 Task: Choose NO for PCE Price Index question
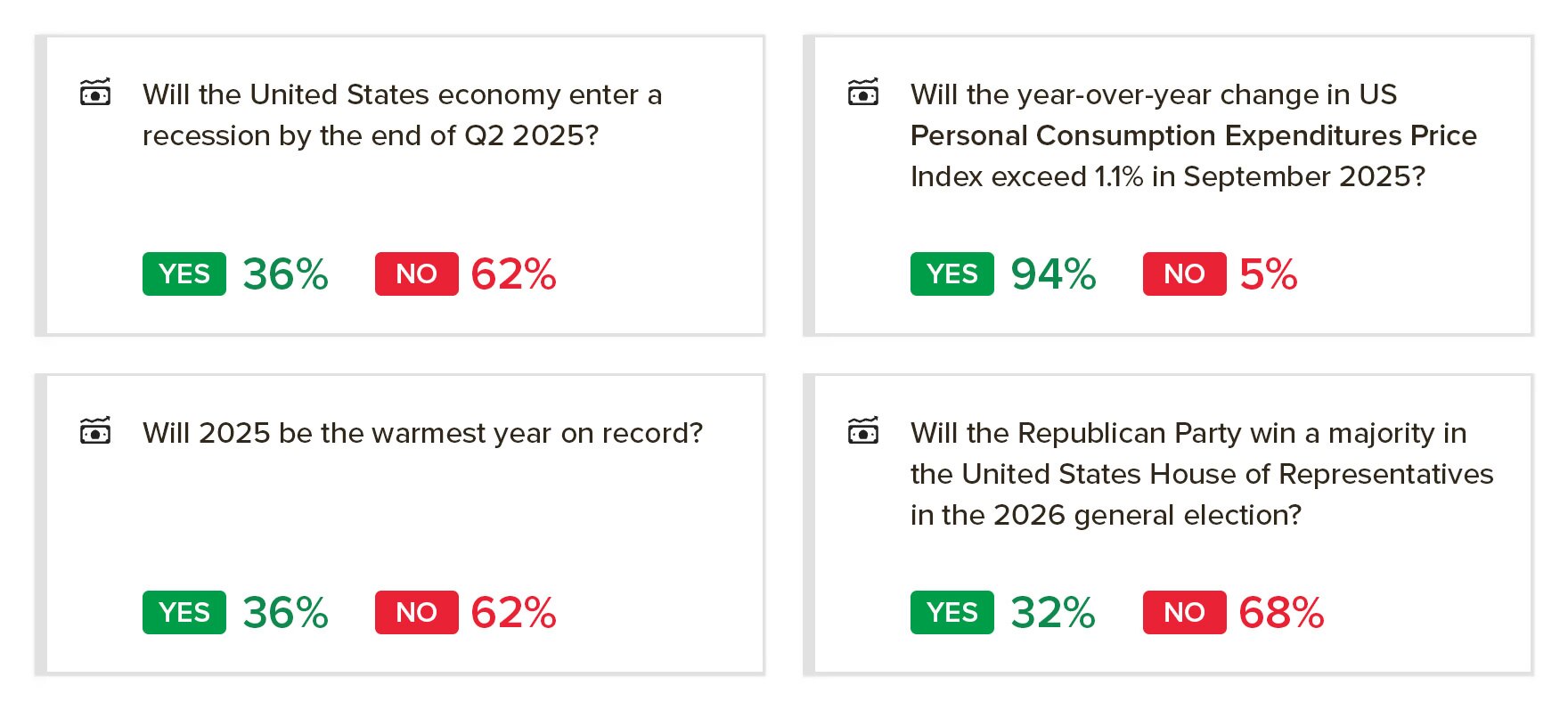(x=1184, y=273)
